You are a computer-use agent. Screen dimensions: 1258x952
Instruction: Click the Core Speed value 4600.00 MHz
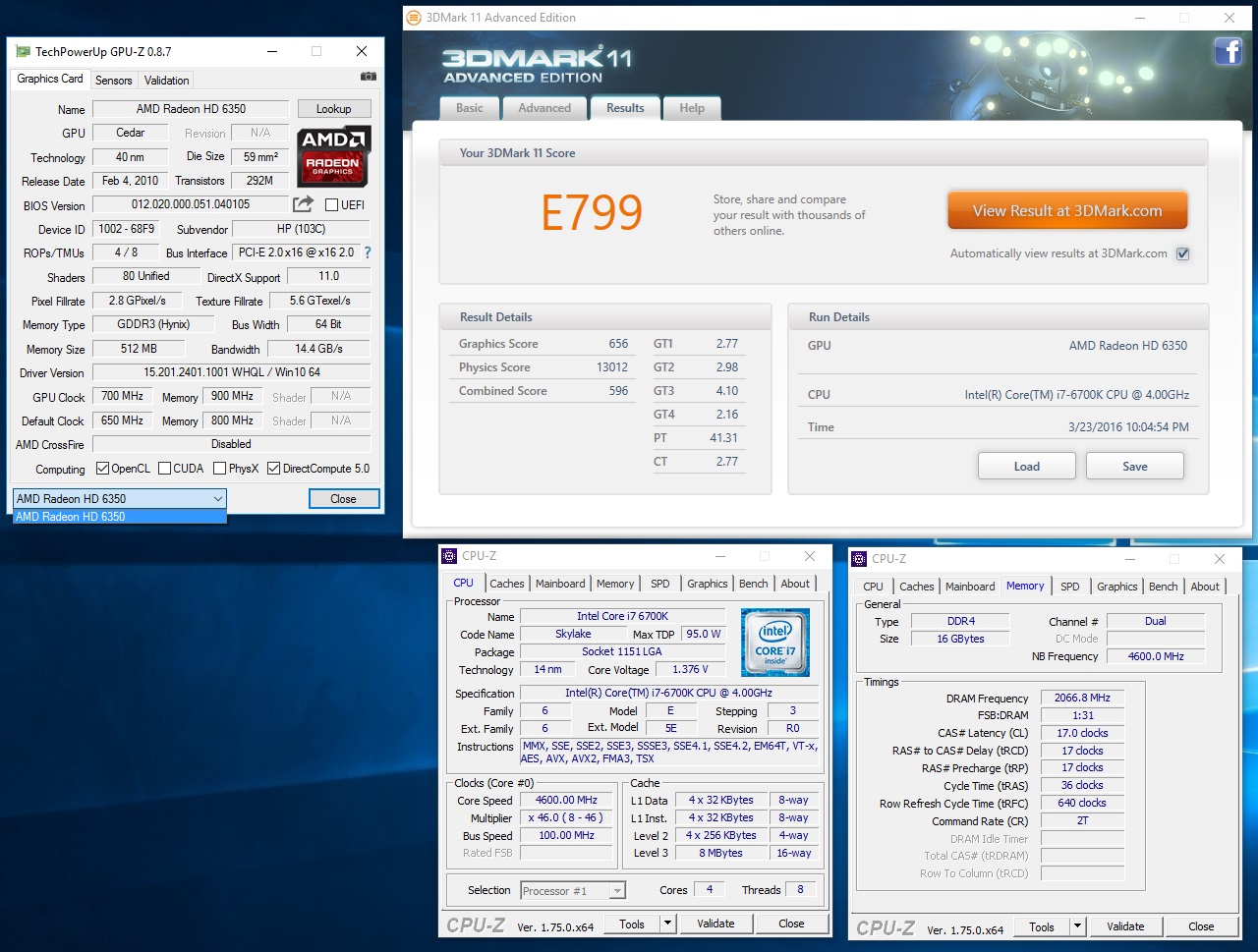pyautogui.click(x=566, y=800)
